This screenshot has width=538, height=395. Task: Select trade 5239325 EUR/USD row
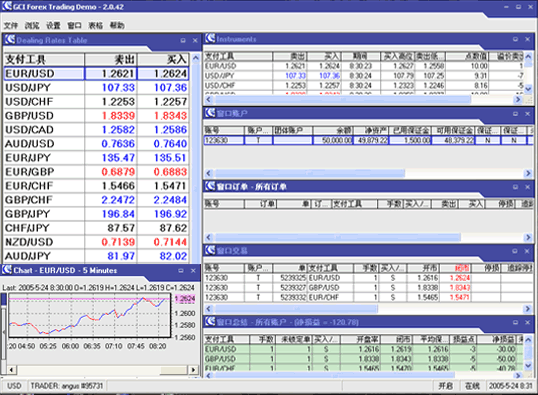(369, 278)
